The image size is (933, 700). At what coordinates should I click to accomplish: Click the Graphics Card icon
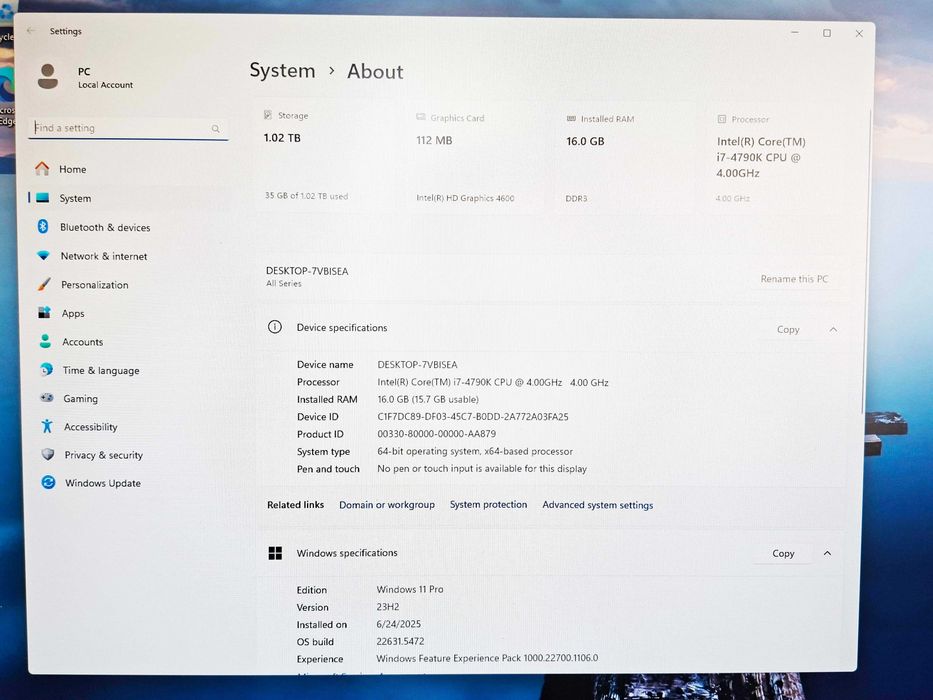coord(421,117)
